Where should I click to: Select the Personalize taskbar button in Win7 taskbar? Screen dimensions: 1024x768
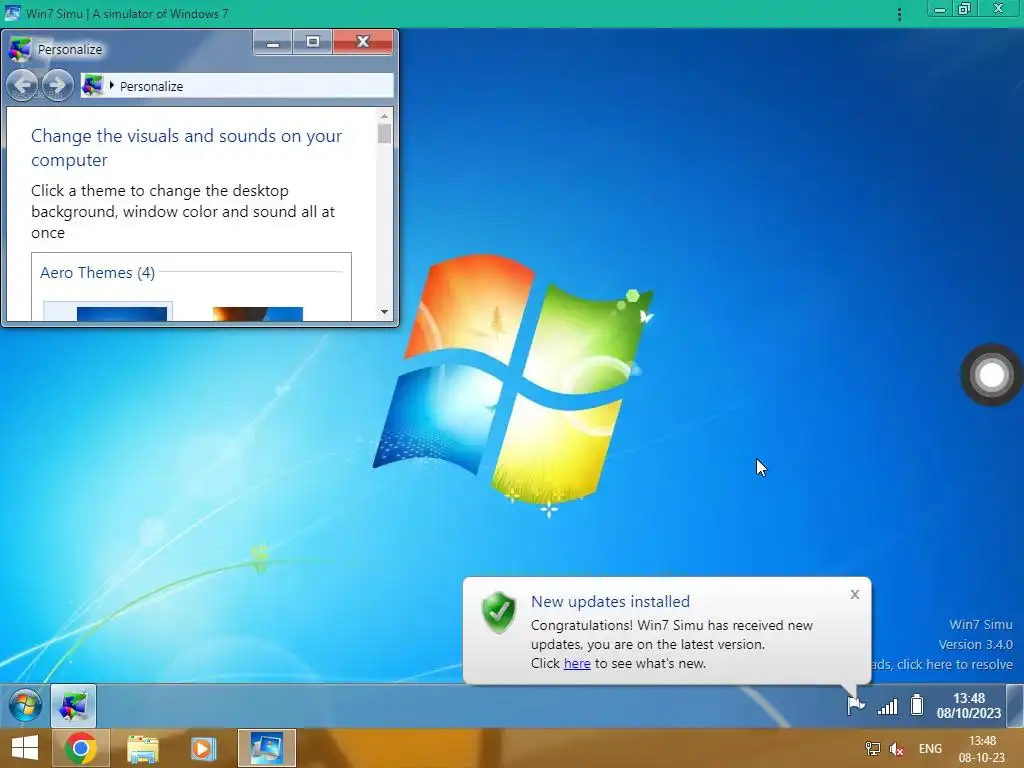[x=73, y=705]
